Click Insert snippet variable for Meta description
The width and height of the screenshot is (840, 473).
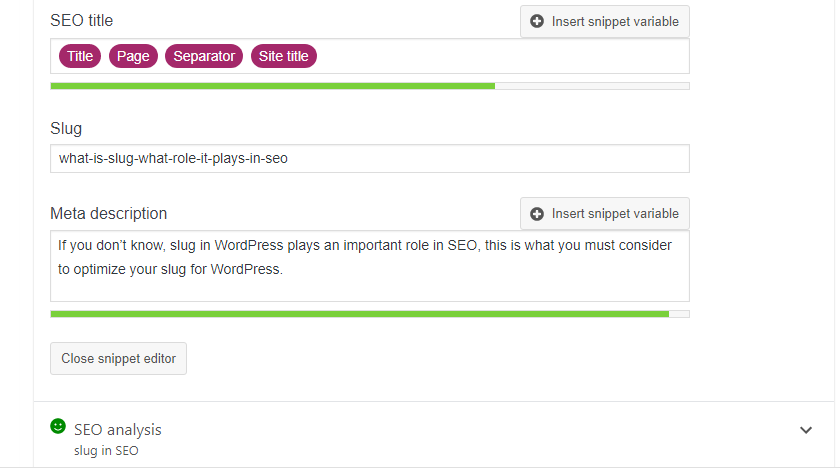[605, 214]
